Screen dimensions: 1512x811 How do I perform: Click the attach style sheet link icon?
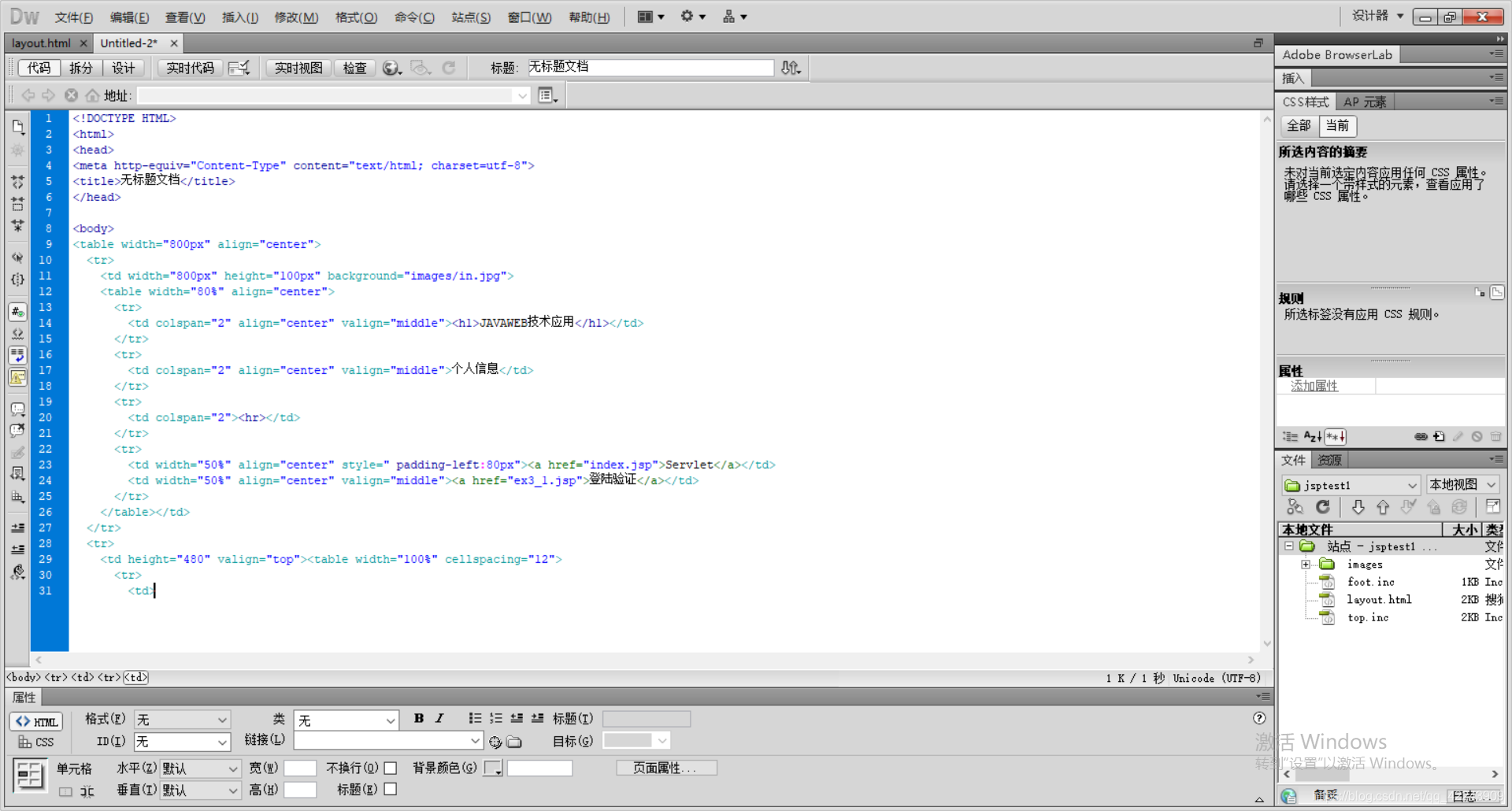click(1421, 436)
